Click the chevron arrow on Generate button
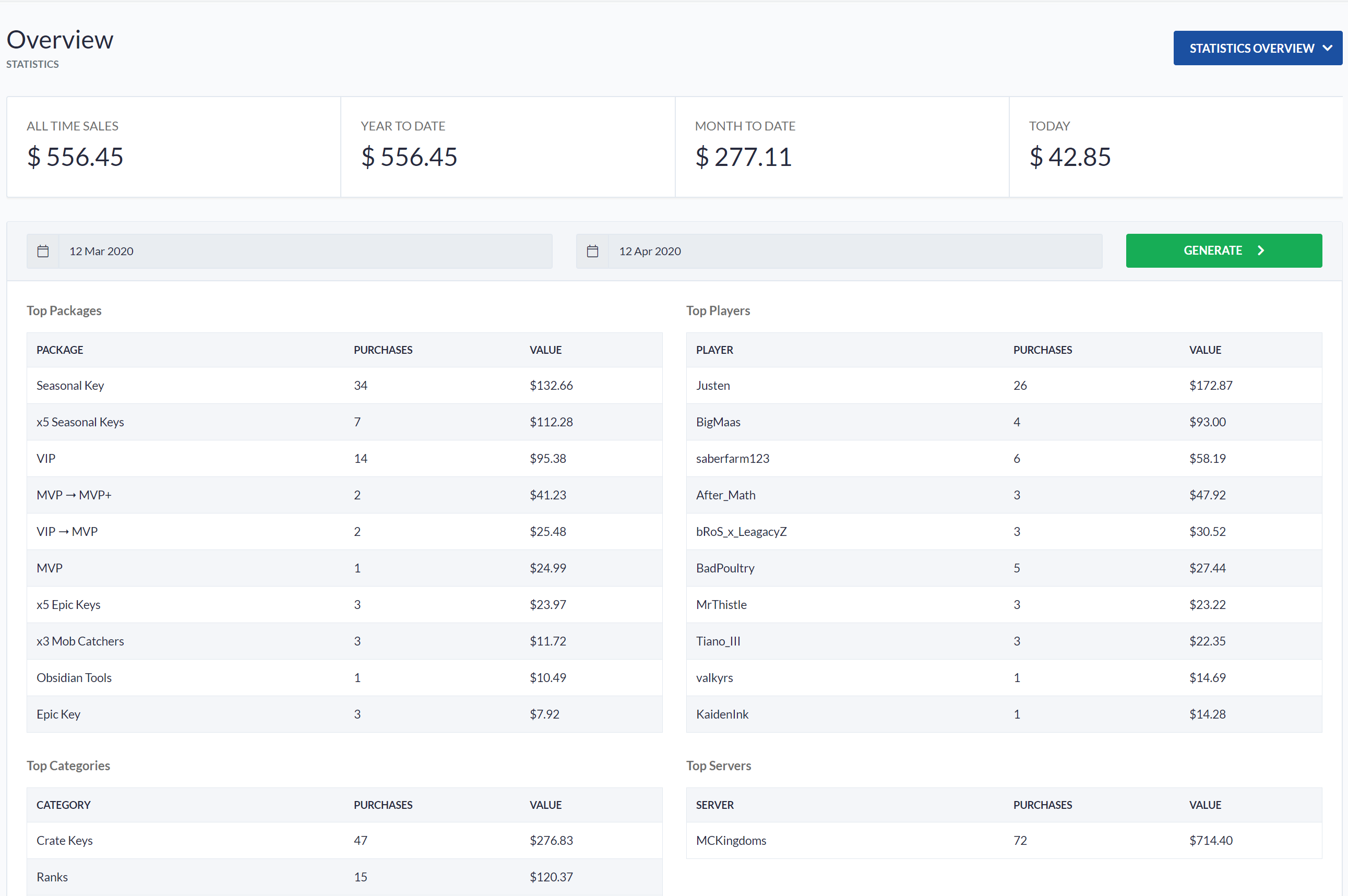Viewport: 1348px width, 896px height. point(1260,250)
